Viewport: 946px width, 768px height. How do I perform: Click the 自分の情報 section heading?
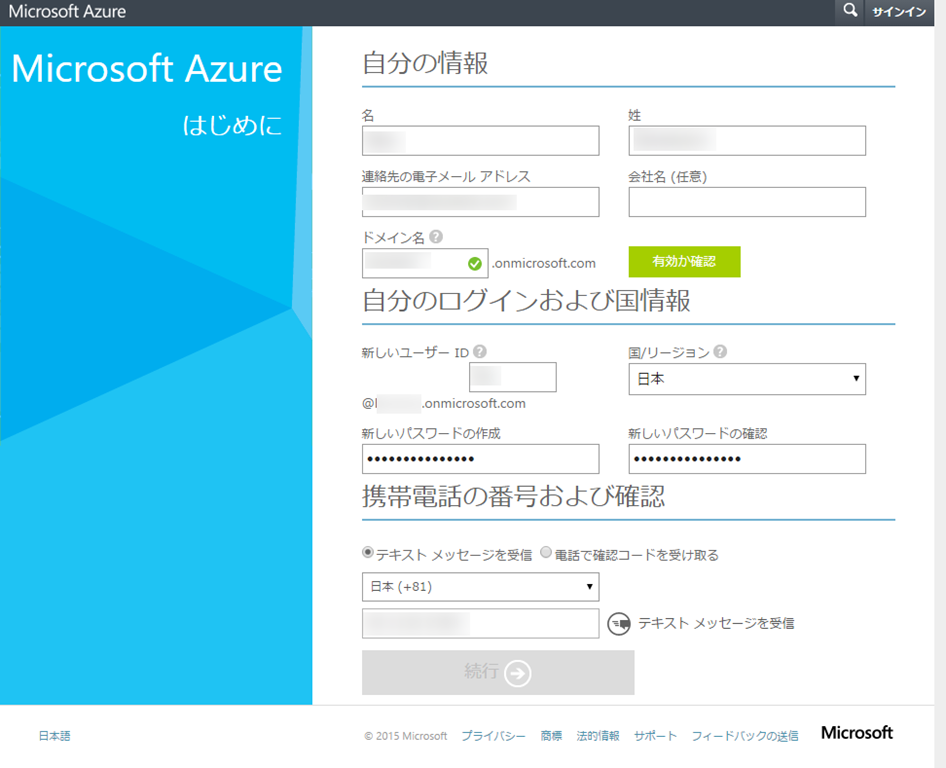click(425, 63)
